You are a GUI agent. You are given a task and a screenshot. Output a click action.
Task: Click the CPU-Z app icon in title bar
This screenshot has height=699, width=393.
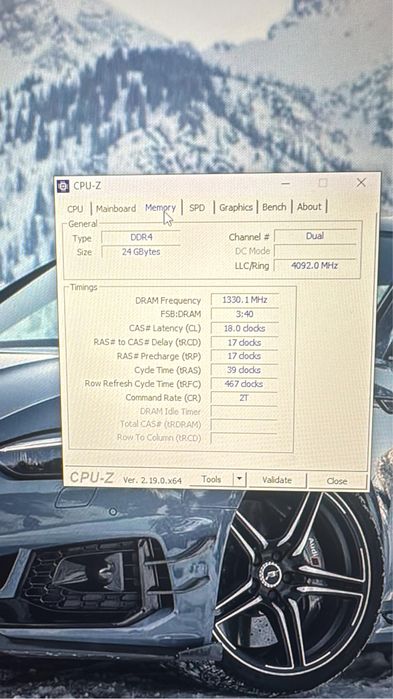click(x=63, y=186)
